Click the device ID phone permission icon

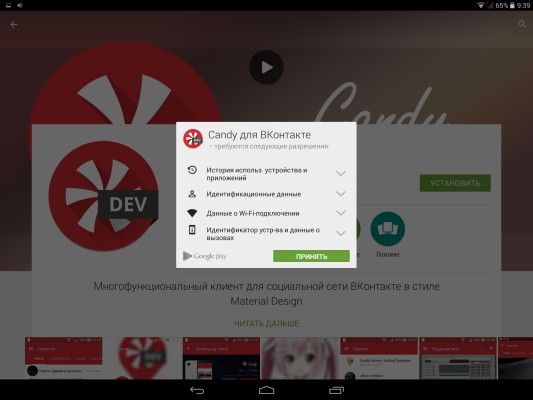tap(192, 230)
